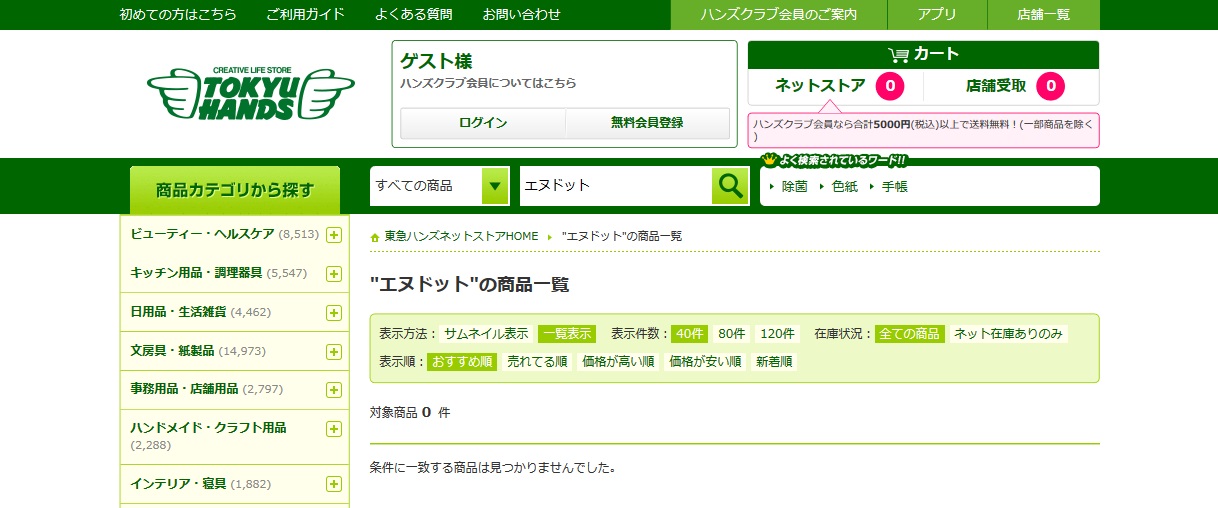
Task: Open よくある質問 top menu
Action: 414,14
